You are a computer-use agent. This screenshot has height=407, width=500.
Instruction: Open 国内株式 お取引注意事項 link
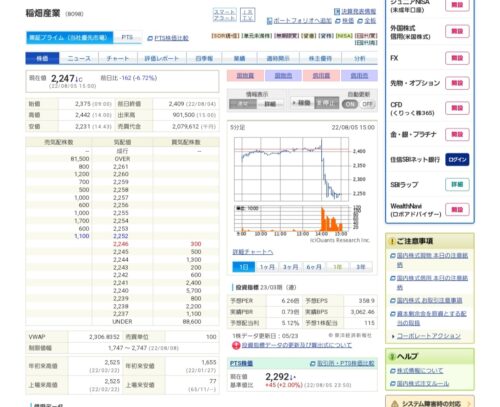pos(429,301)
